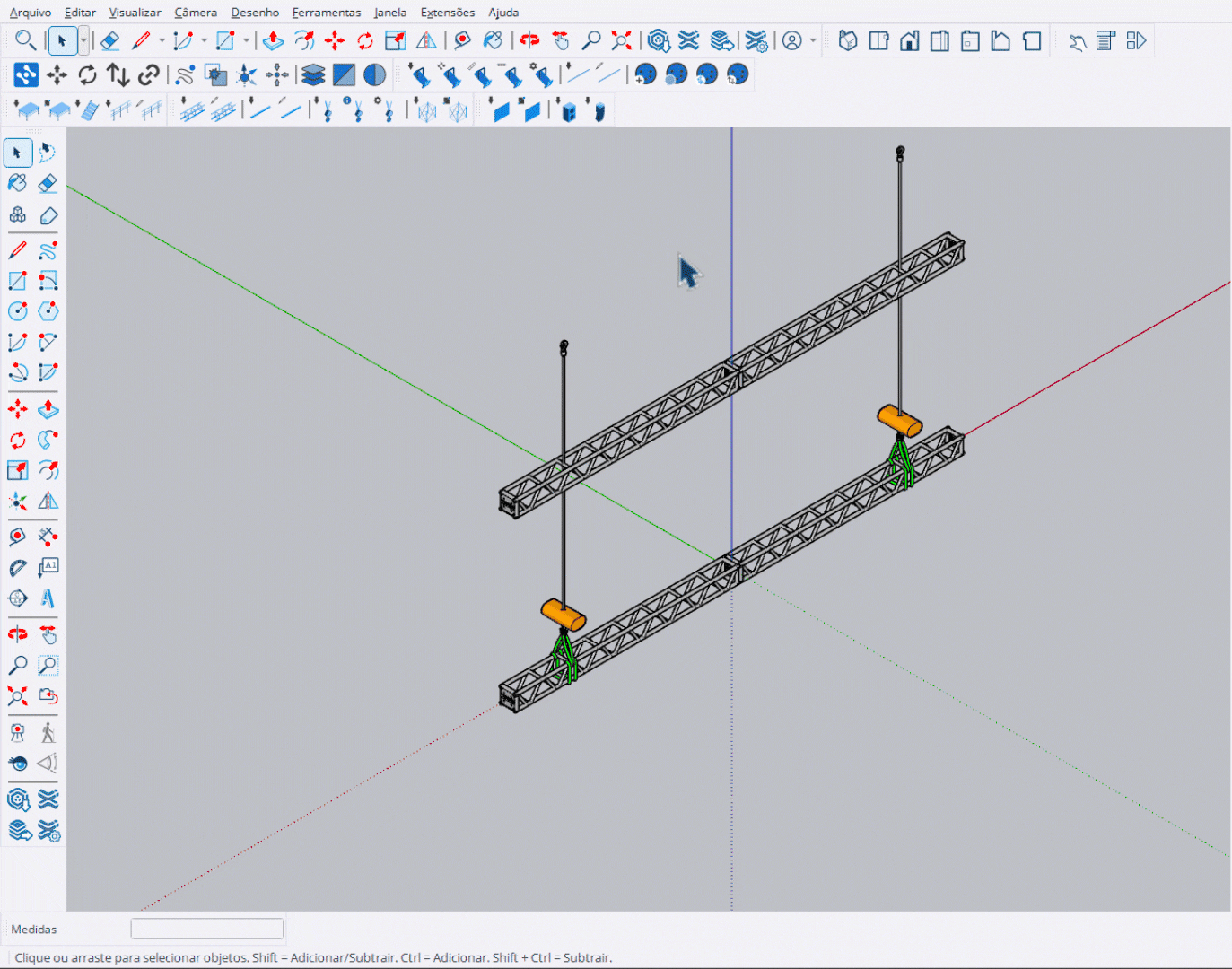Click the Walk tool icon
The height and width of the screenshot is (969, 1232).
coord(48,733)
